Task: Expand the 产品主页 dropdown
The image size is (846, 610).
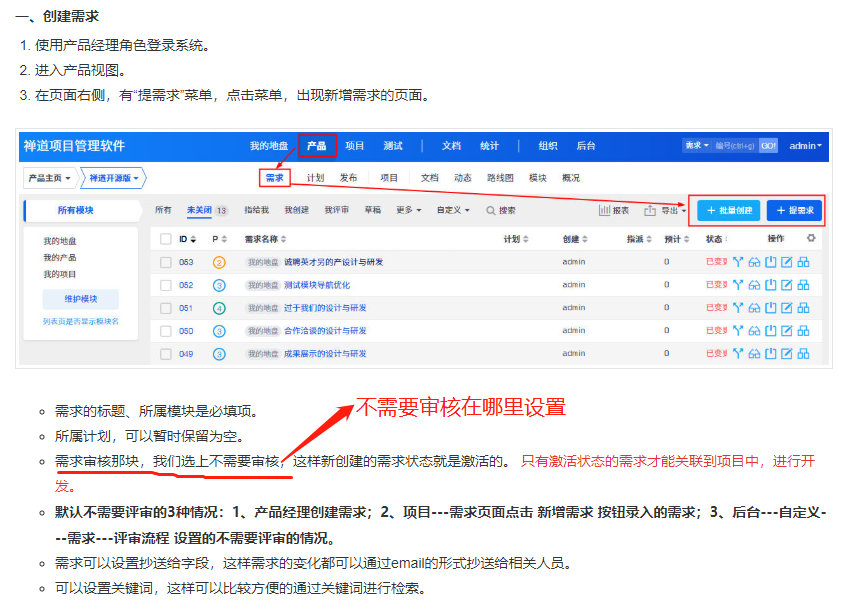Action: (x=49, y=178)
